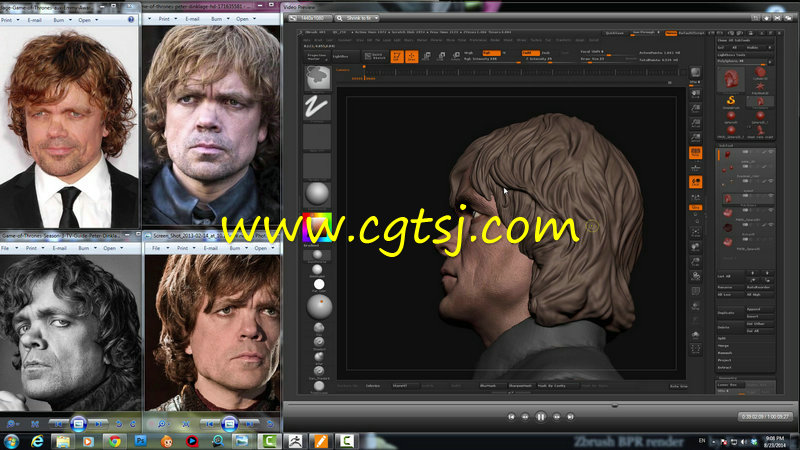Skip to next frame in Video Preview
Image resolution: width=800 pixels, height=450 pixels.
[557, 417]
